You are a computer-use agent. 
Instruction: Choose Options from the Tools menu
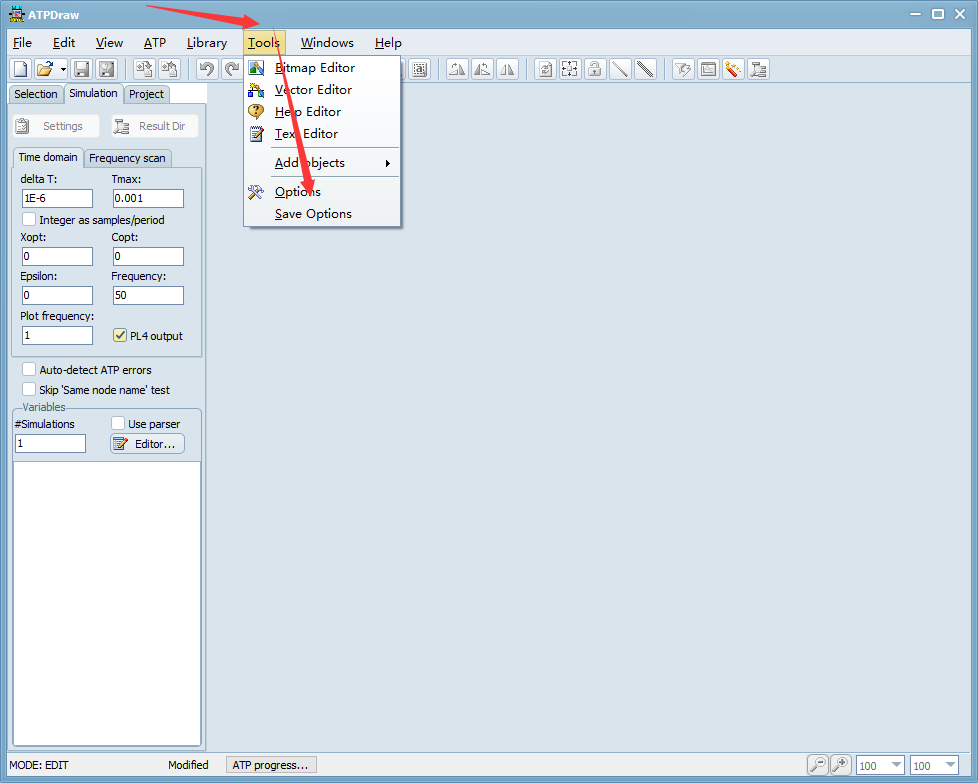(298, 192)
